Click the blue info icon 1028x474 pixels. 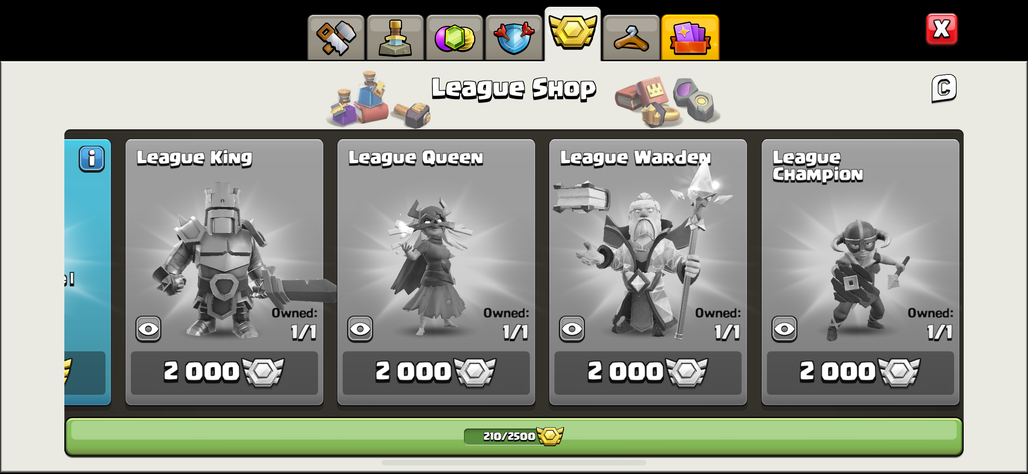(92, 159)
